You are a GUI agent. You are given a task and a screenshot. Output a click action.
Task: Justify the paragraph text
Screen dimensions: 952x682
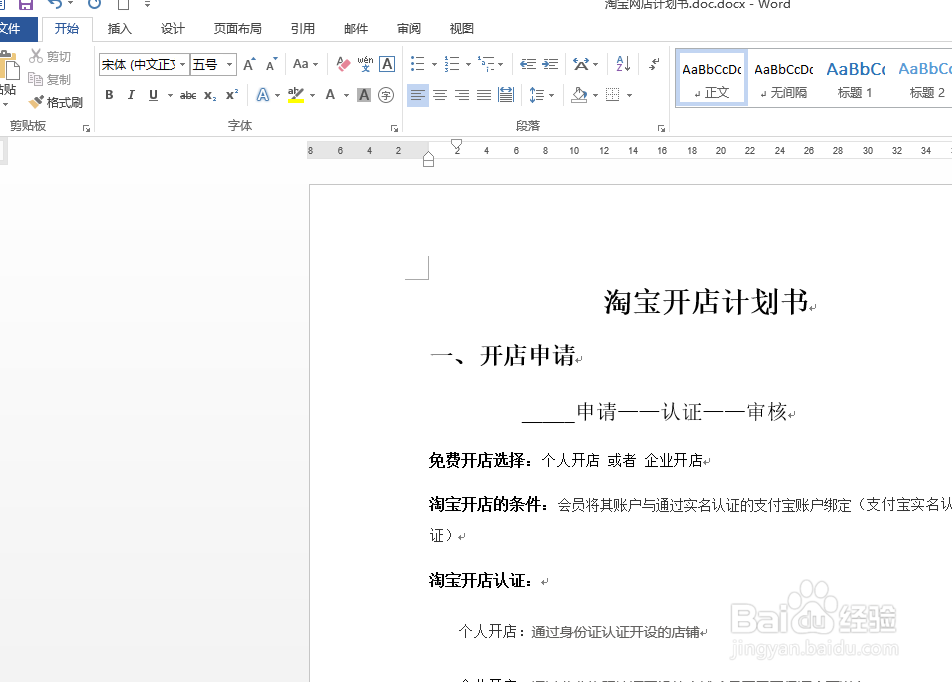[x=484, y=95]
